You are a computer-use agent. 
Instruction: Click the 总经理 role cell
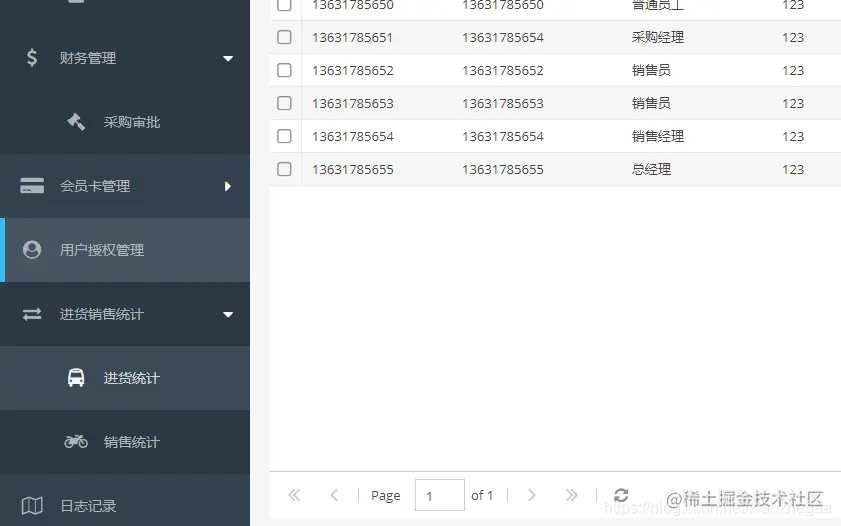point(651,169)
